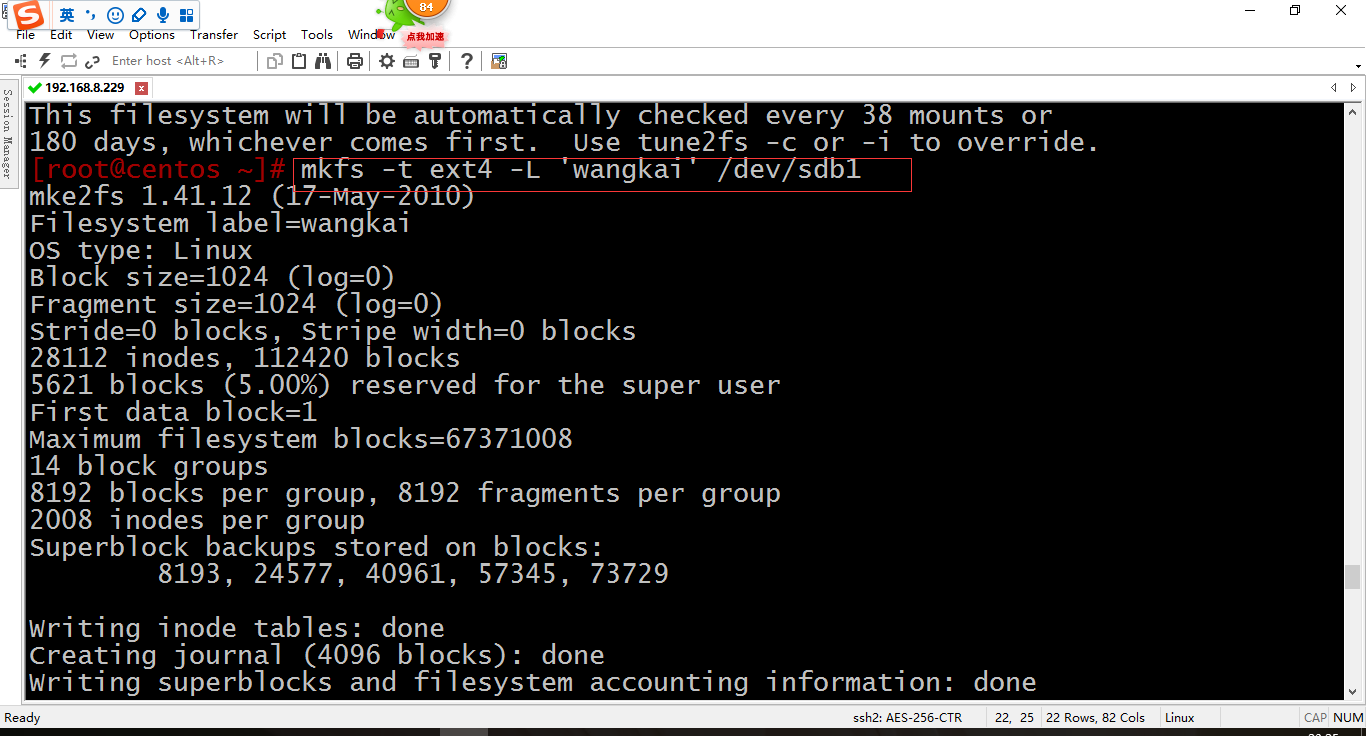Open the Script menu
This screenshot has width=1366, height=736.
click(270, 35)
